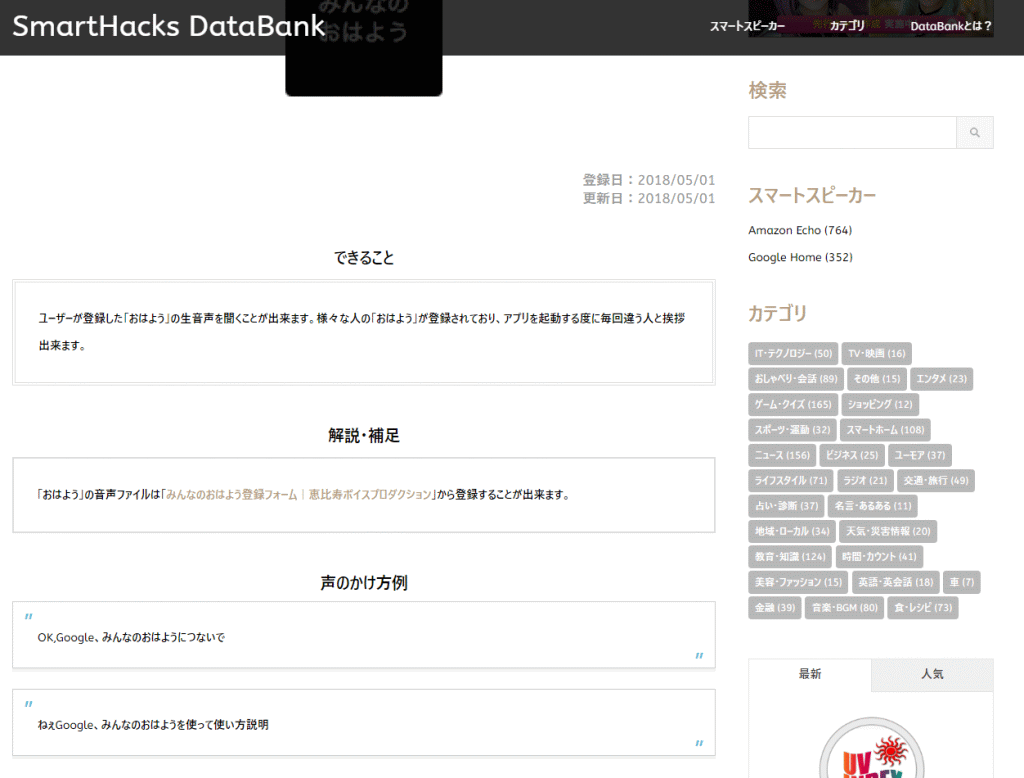Select その他 (15) category tag

point(876,379)
